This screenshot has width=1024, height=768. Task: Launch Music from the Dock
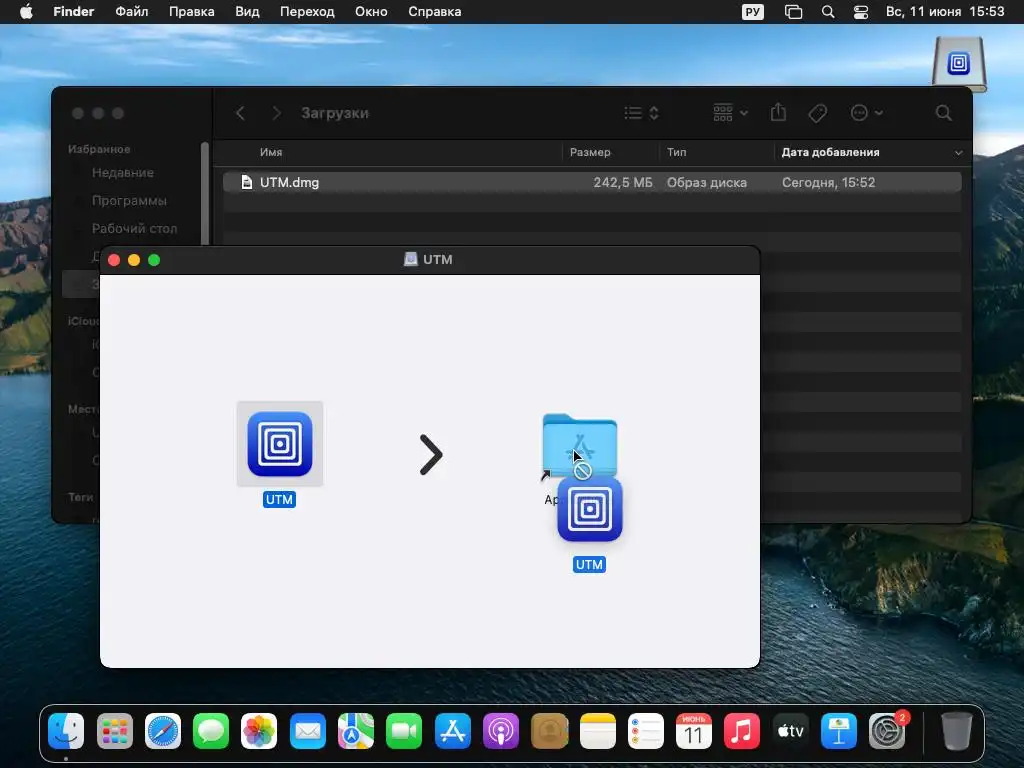tap(742, 731)
